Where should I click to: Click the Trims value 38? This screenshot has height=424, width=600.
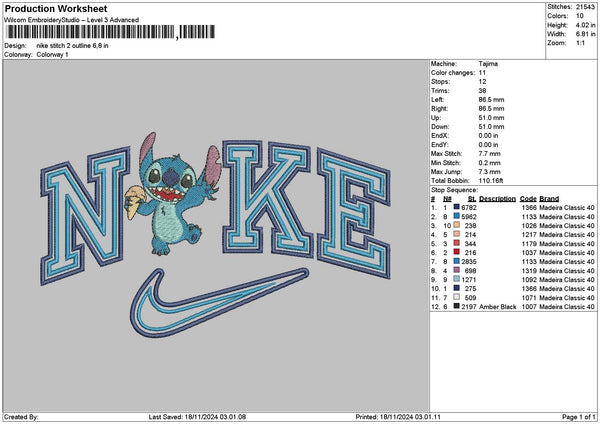point(482,91)
